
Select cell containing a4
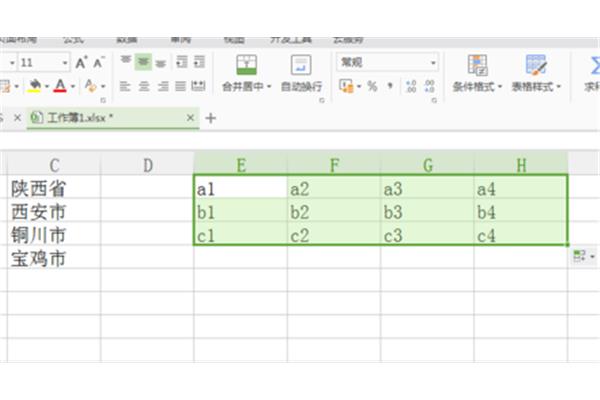point(521,188)
